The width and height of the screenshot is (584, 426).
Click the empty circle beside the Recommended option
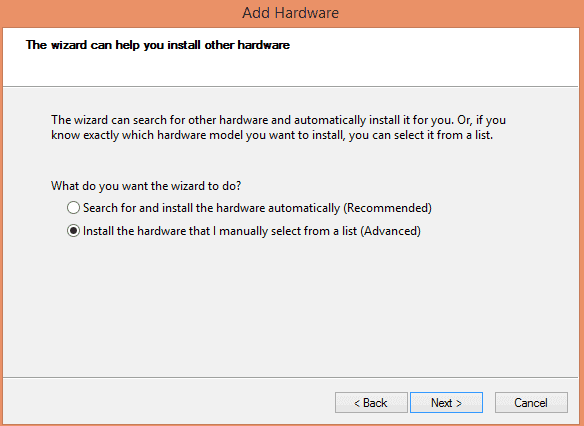tap(73, 208)
